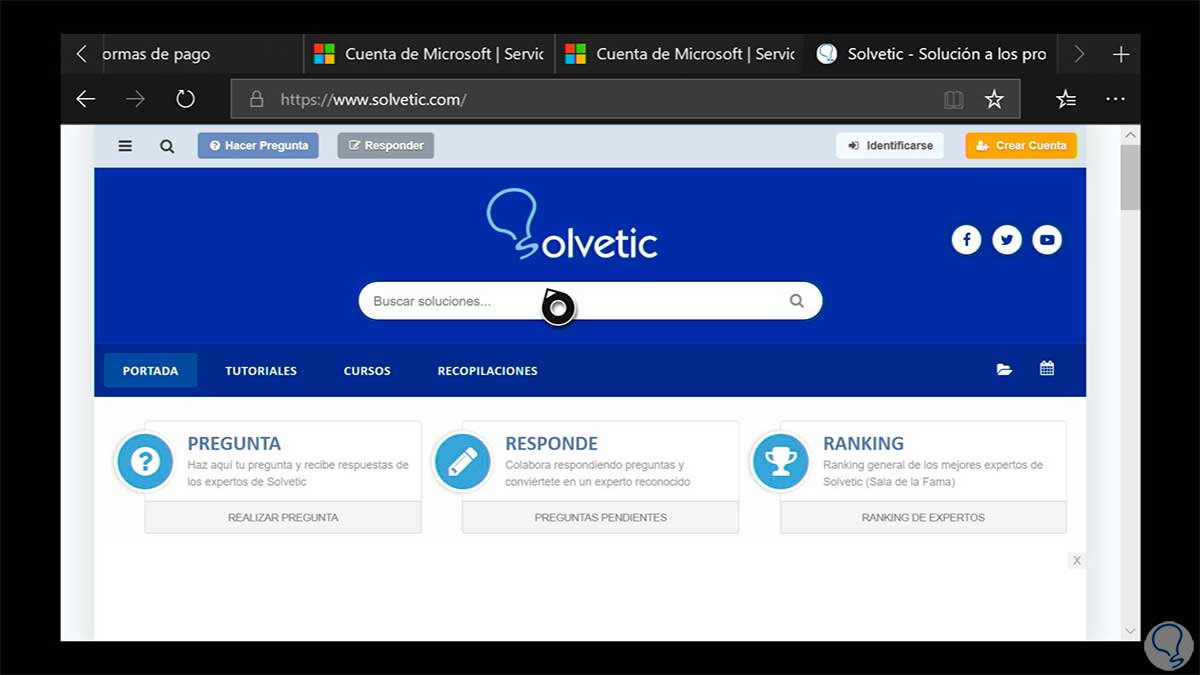This screenshot has height=675, width=1200.
Task: Focus the Buscar soluciones search field
Action: pos(590,300)
